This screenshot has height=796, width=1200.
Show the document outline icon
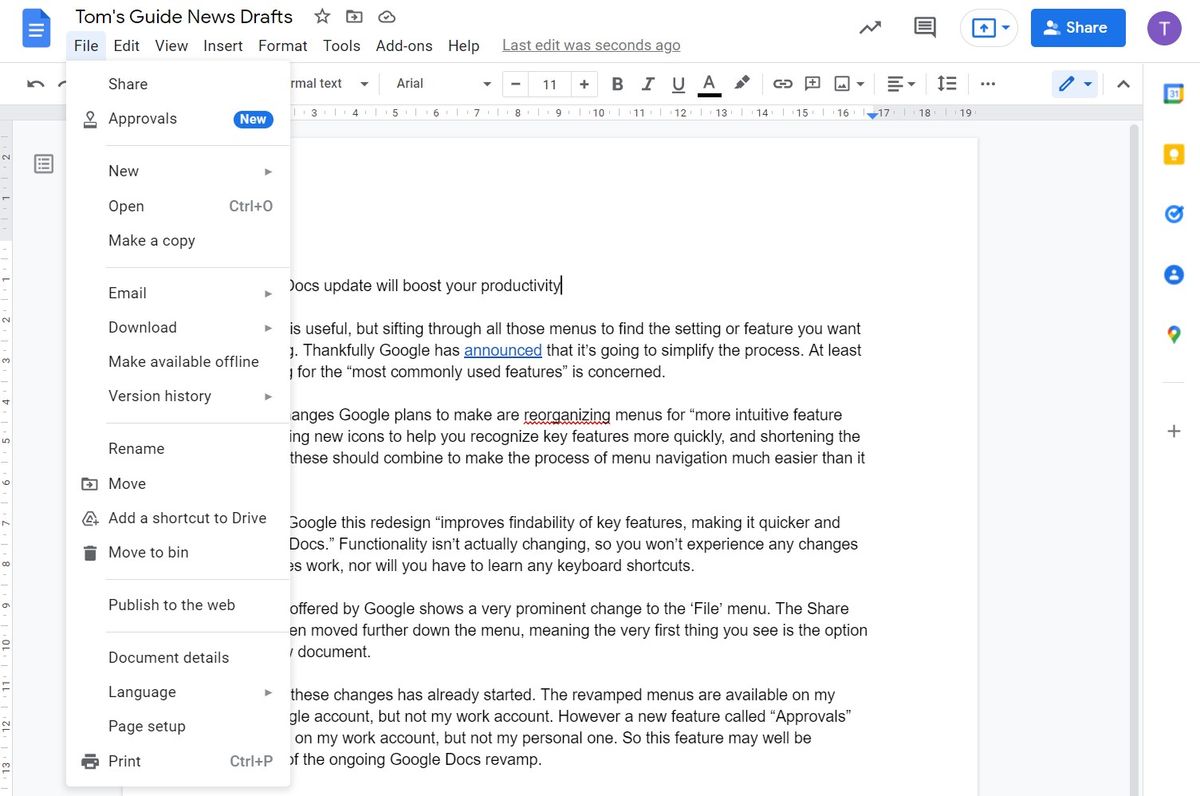[43, 162]
